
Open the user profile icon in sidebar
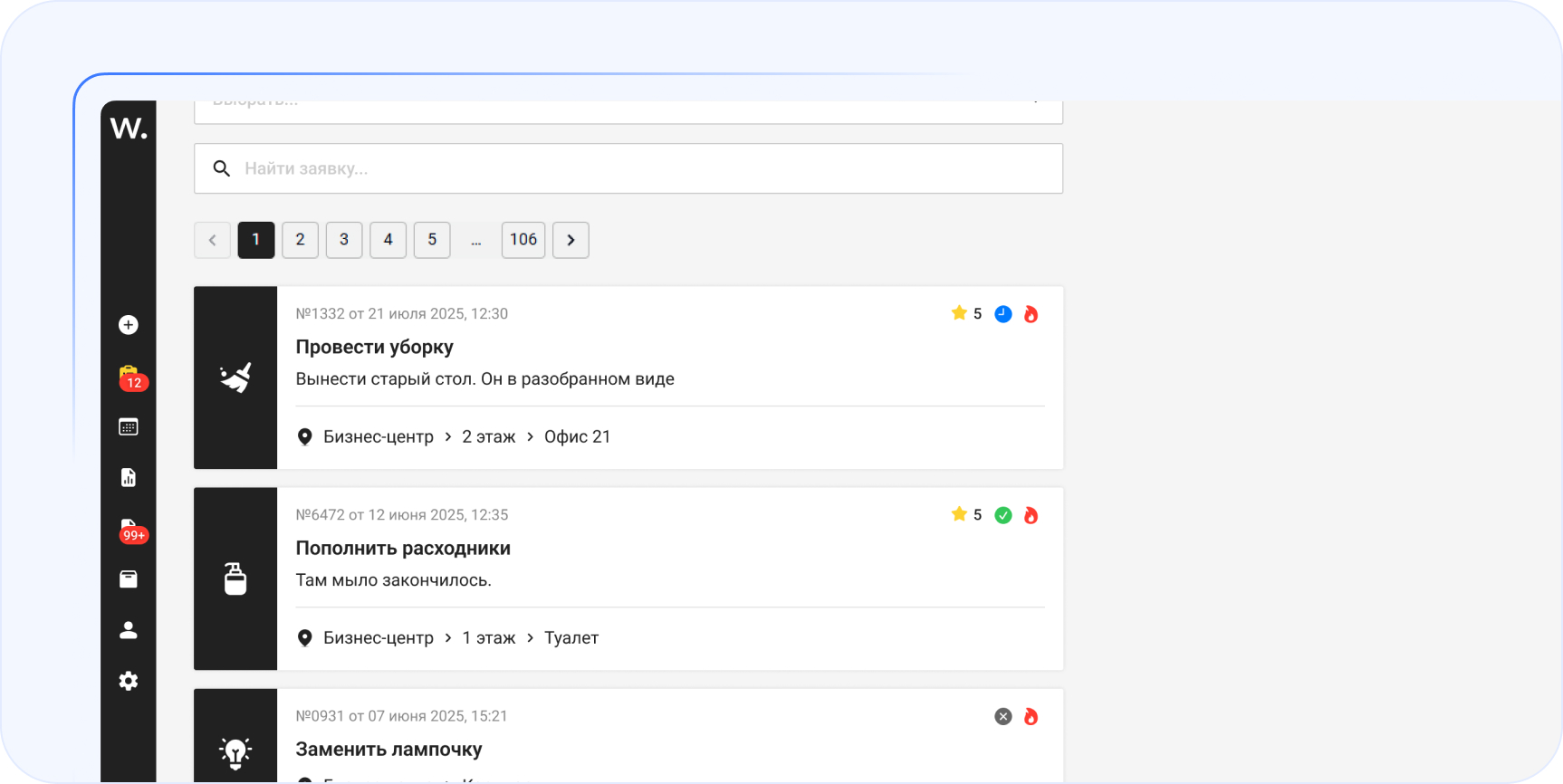(129, 630)
